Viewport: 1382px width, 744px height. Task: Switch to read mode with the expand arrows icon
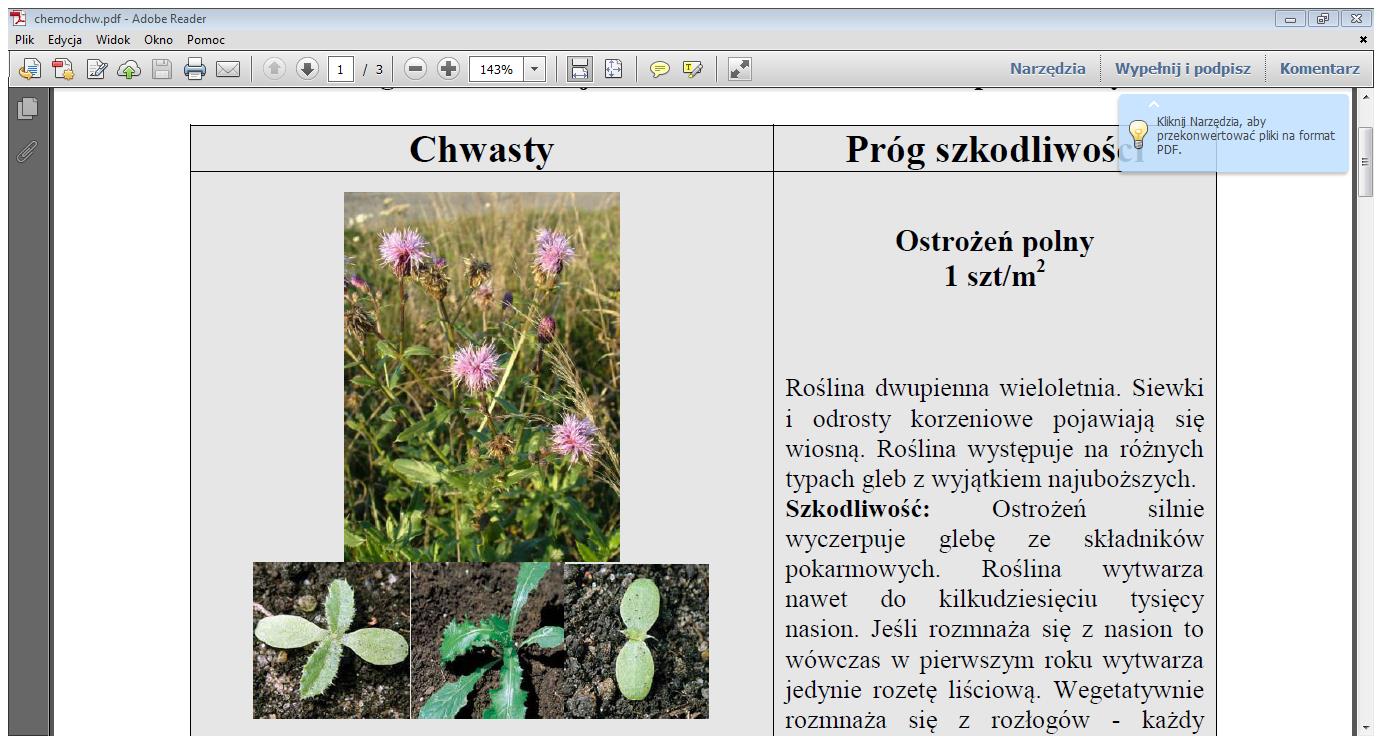(x=740, y=69)
